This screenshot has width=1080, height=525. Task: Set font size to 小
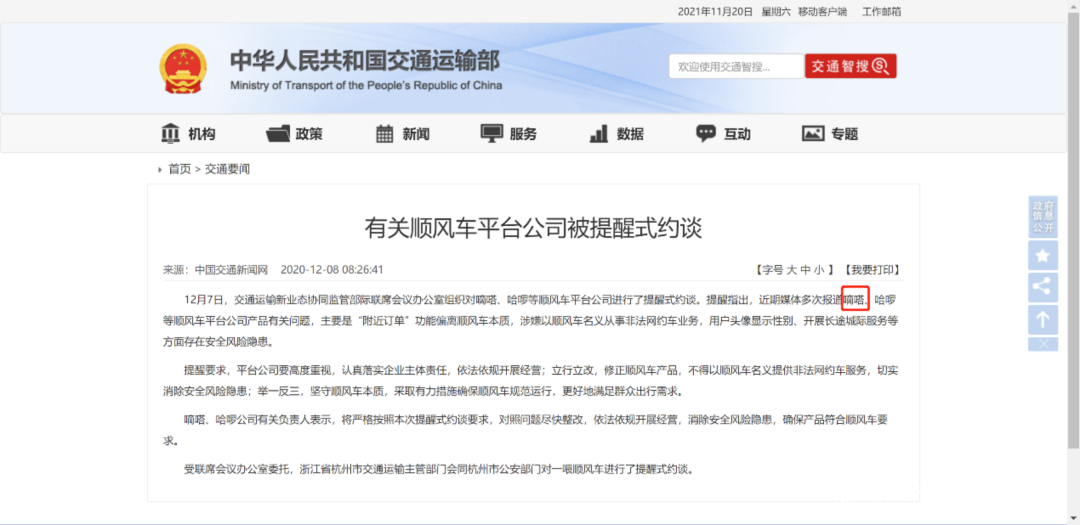(x=819, y=269)
